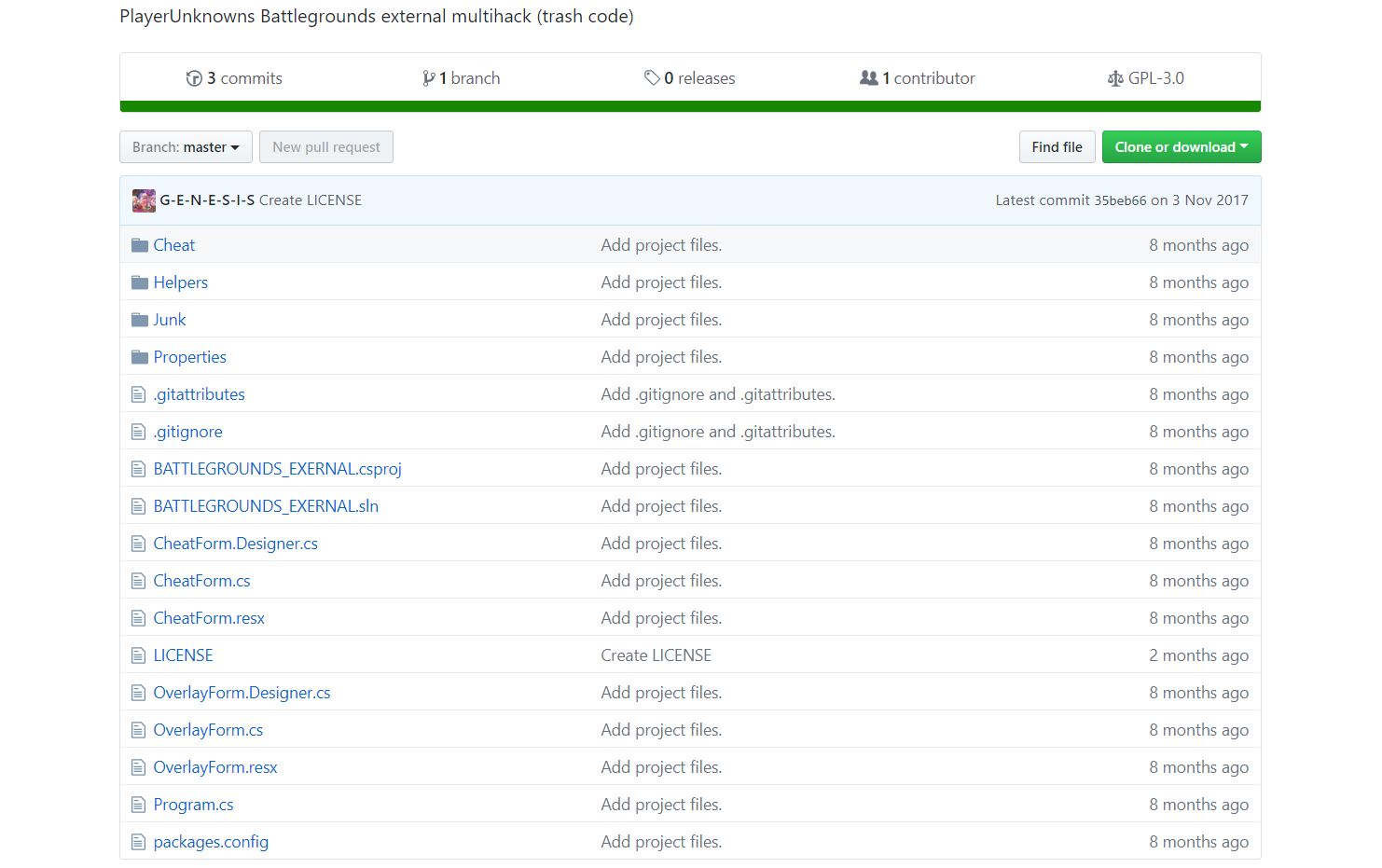Image resolution: width=1382 pixels, height=868 pixels.
Task: Click the OverlayForm.cs file icon
Action: coord(139,730)
